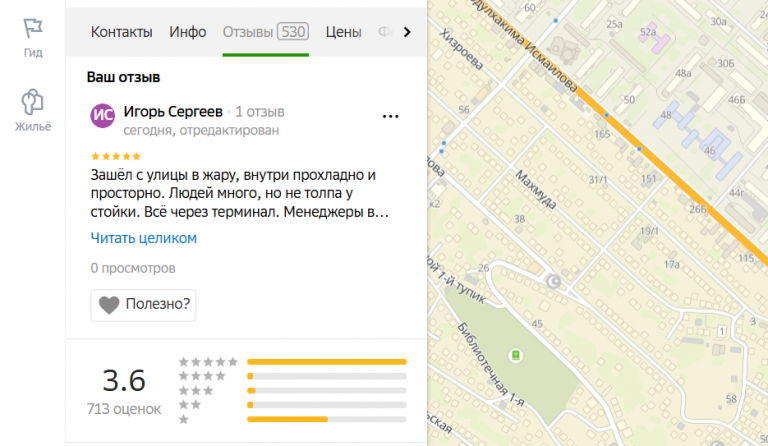Open the Жильё section icon
The image size is (768, 446).
click(32, 101)
